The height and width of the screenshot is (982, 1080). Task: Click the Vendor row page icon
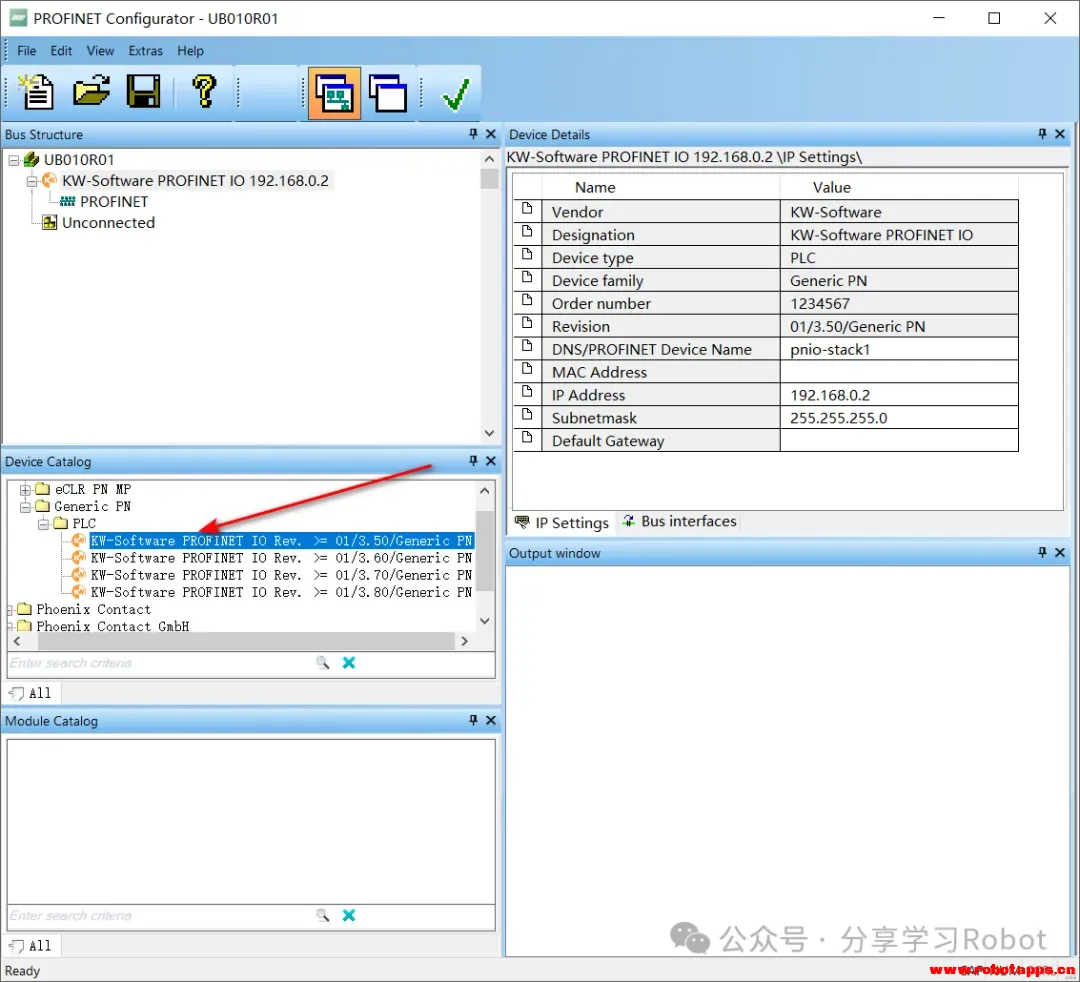point(528,209)
